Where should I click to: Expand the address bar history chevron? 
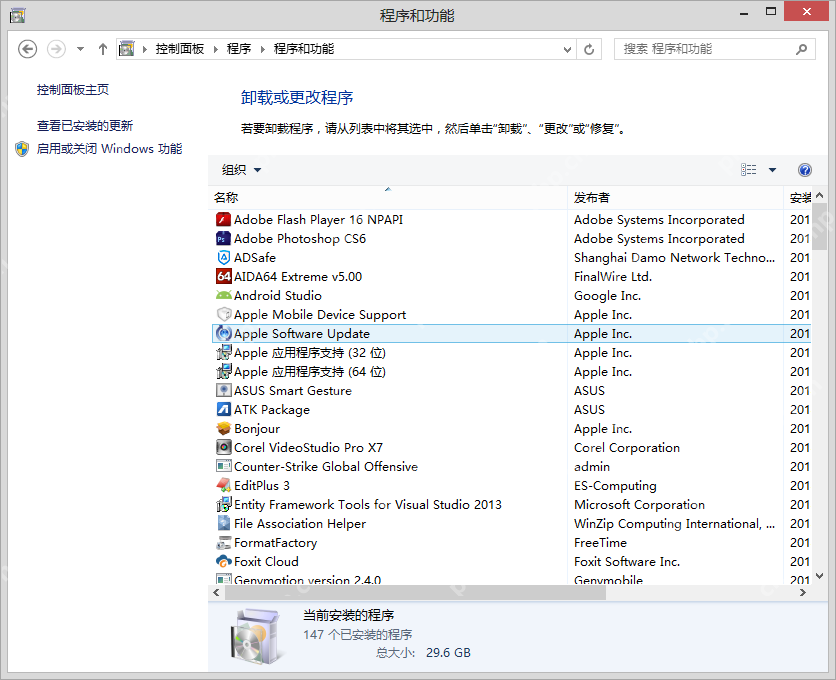tap(567, 47)
